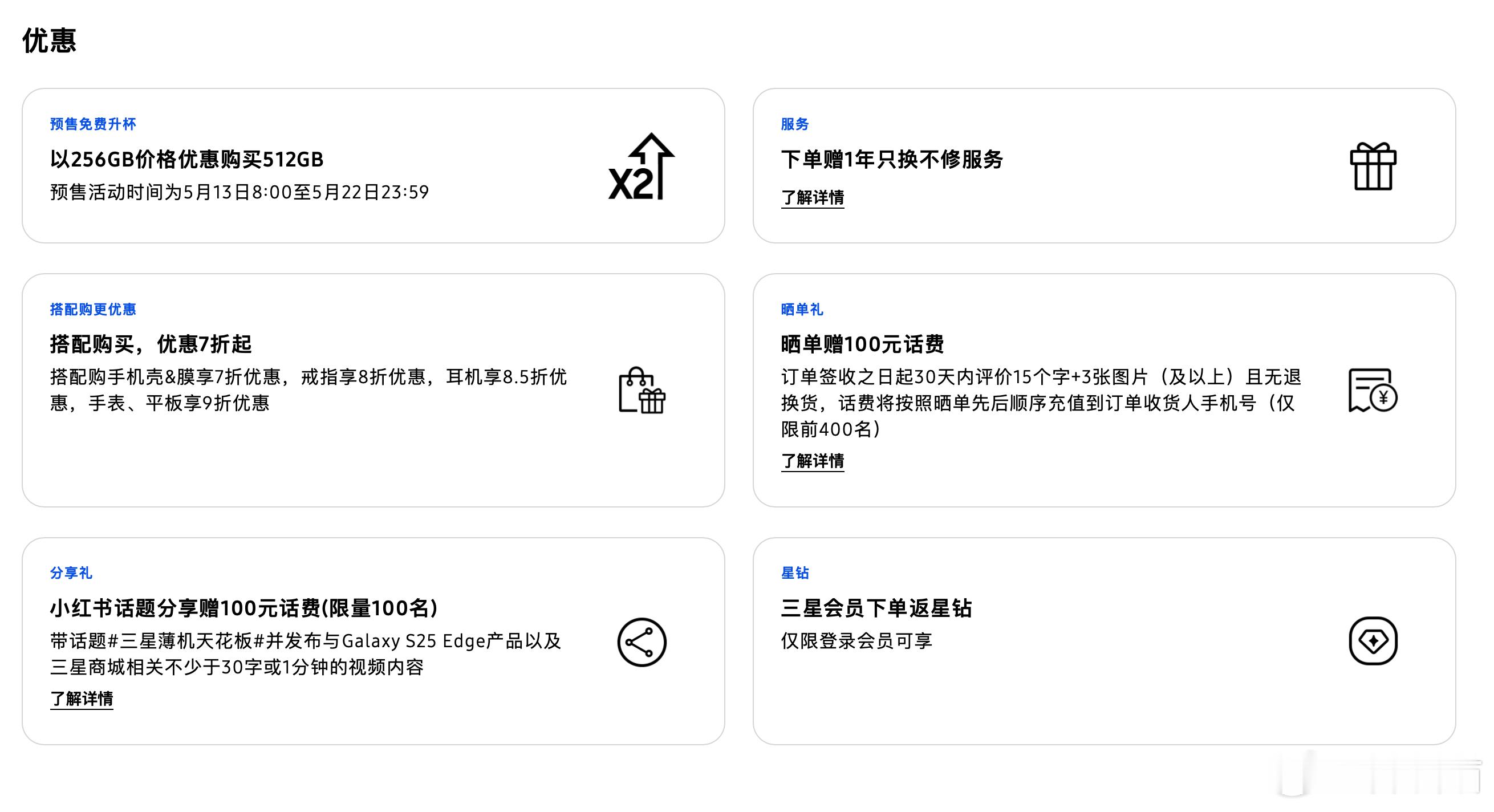Click the star diamond icon in 星钻 card
The height and width of the screenshot is (812, 1494).
point(1373,641)
